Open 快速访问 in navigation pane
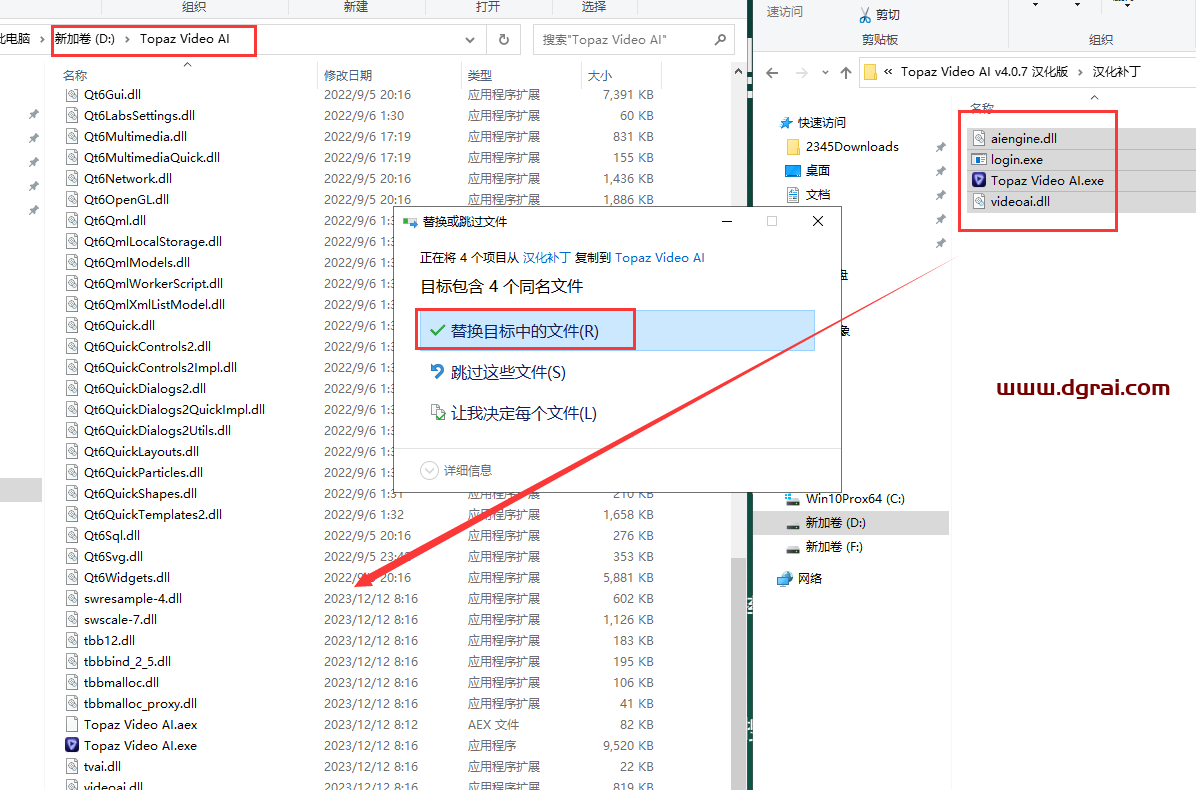Screen dimensions: 1196x790 (x=821, y=123)
